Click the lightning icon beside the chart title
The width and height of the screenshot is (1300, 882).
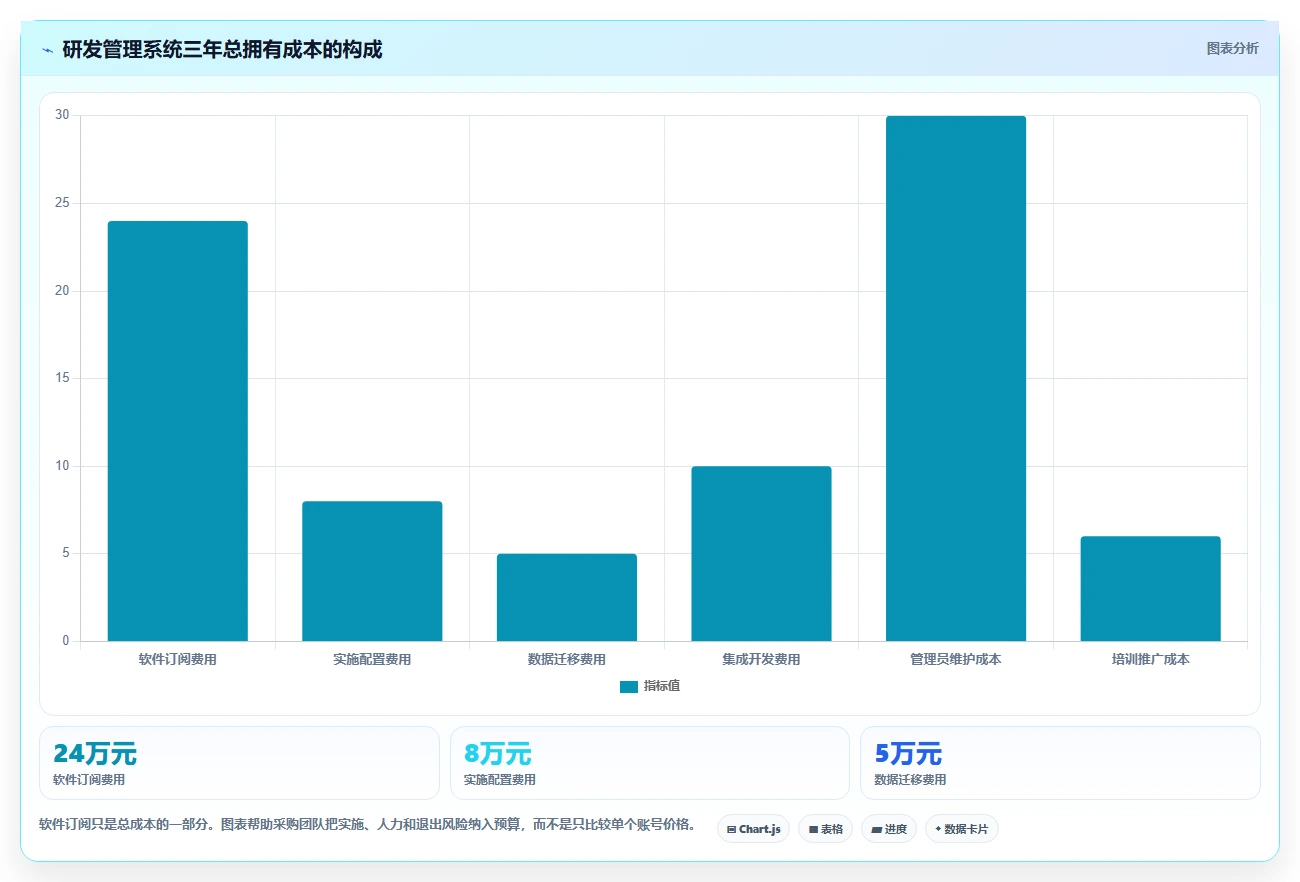pos(47,50)
